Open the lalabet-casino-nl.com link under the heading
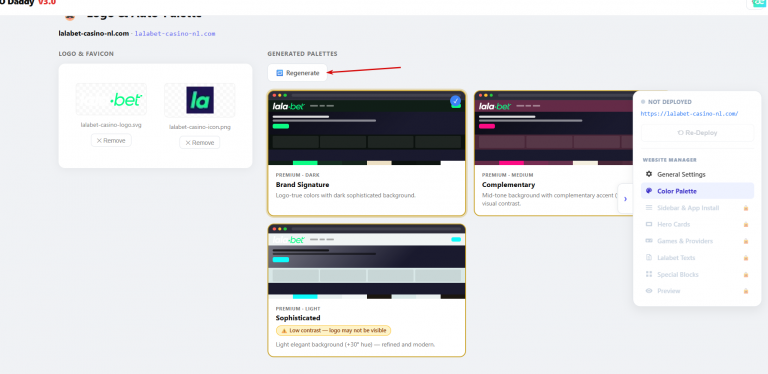The width and height of the screenshot is (768, 374). click(x=175, y=34)
